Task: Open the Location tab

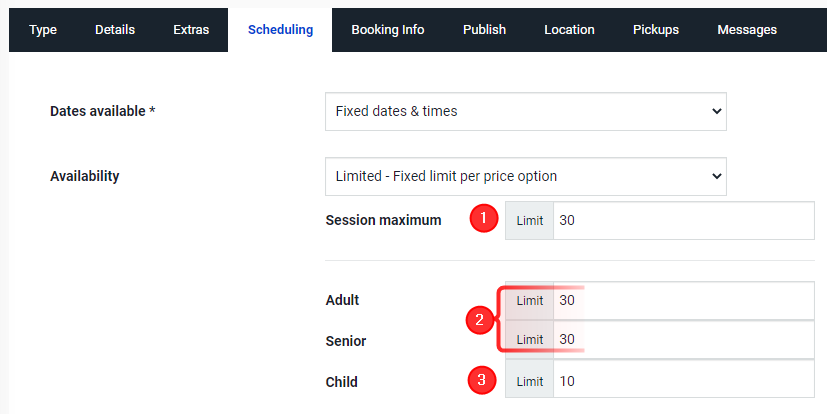Action: tap(569, 30)
